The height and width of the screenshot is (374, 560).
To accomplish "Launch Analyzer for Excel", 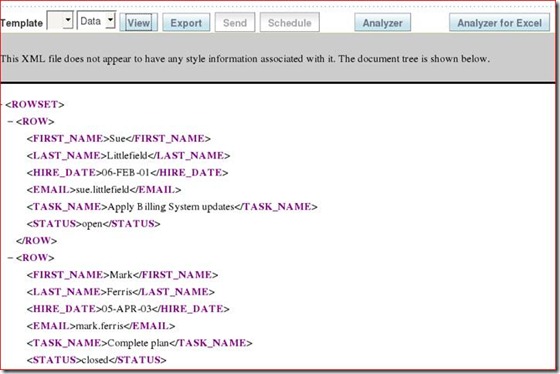I will click(499, 23).
